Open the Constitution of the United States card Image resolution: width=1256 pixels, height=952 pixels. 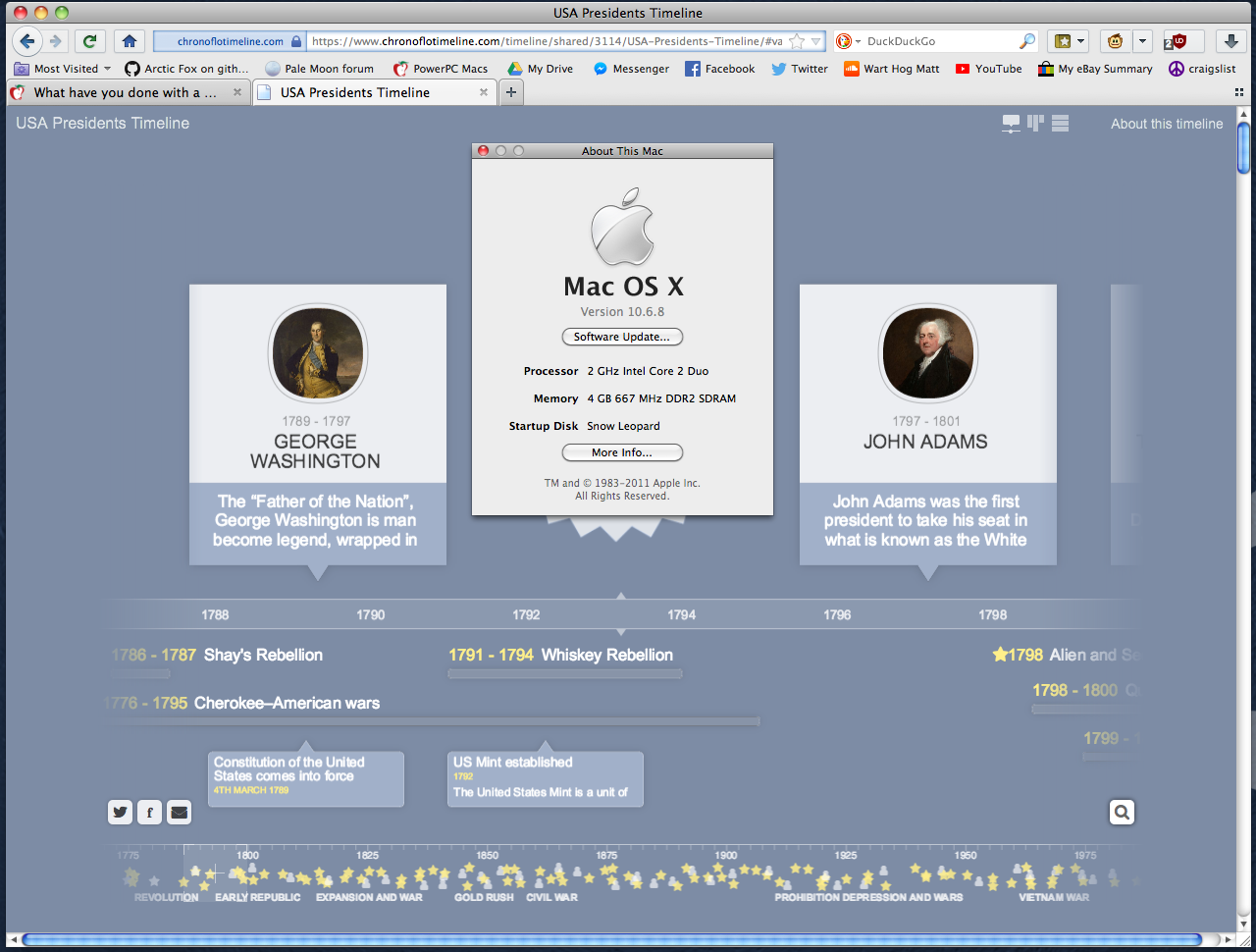click(306, 778)
